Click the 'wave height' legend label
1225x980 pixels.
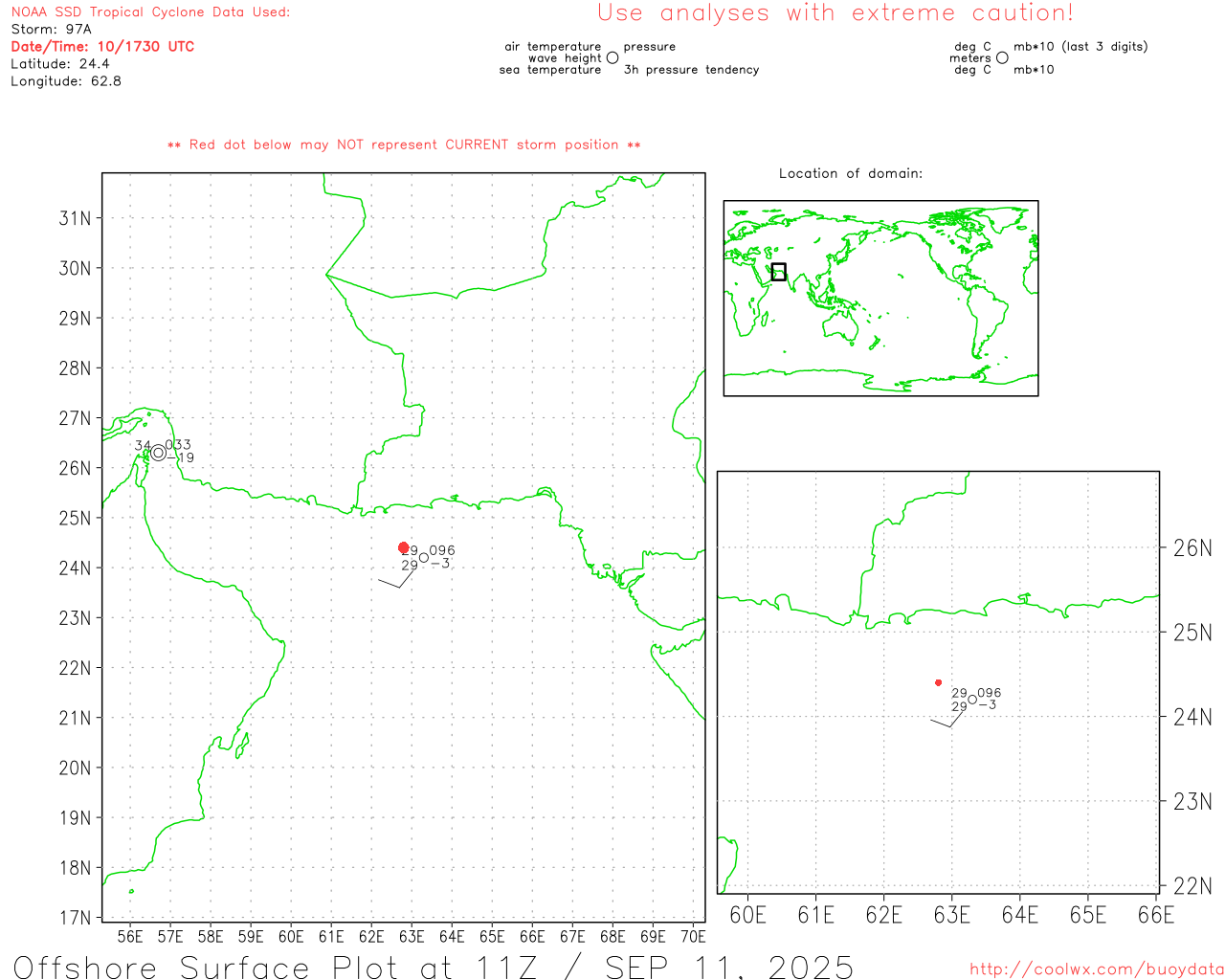click(565, 58)
